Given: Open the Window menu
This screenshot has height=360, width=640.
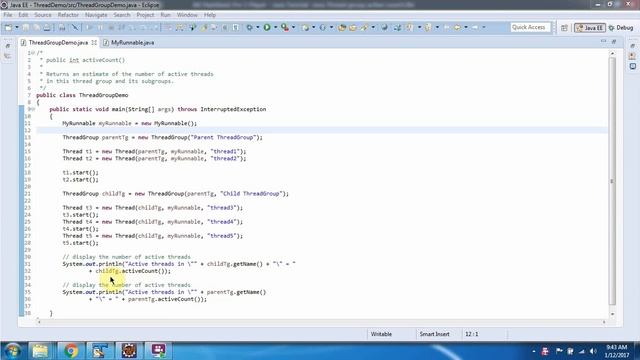Looking at the screenshot, I should 187,15.
